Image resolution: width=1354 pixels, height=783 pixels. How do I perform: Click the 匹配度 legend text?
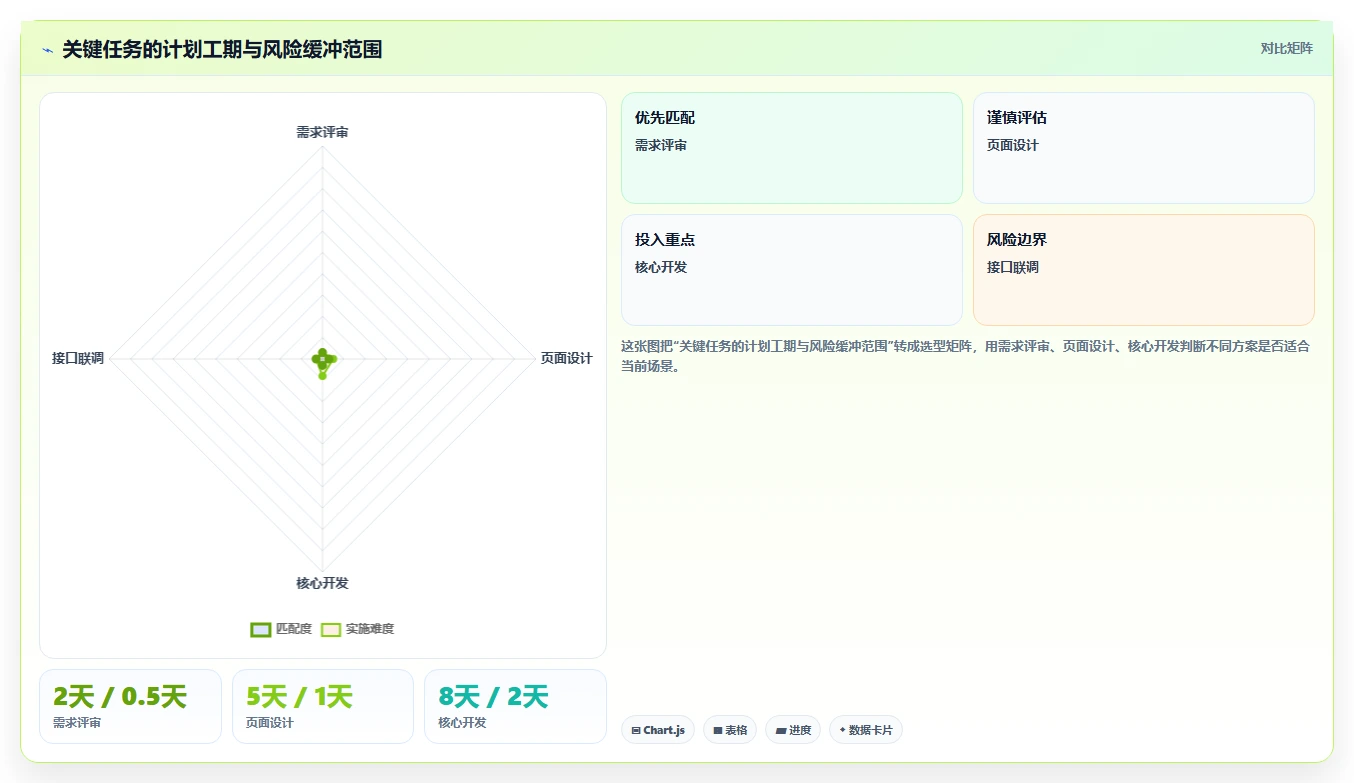[294, 629]
